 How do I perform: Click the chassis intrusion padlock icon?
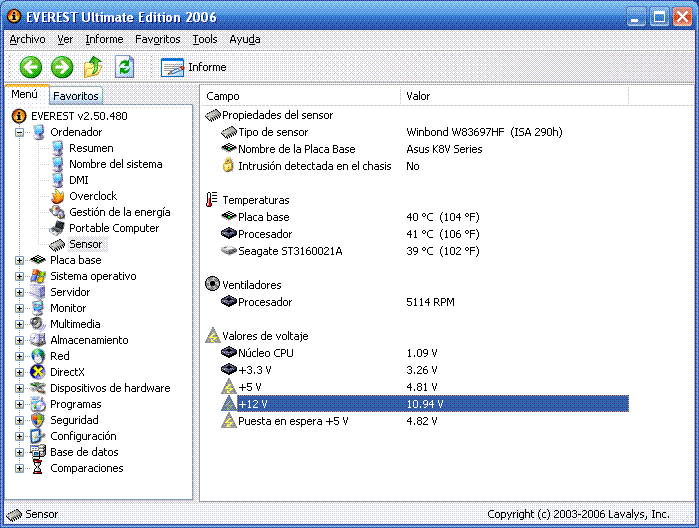(x=228, y=165)
